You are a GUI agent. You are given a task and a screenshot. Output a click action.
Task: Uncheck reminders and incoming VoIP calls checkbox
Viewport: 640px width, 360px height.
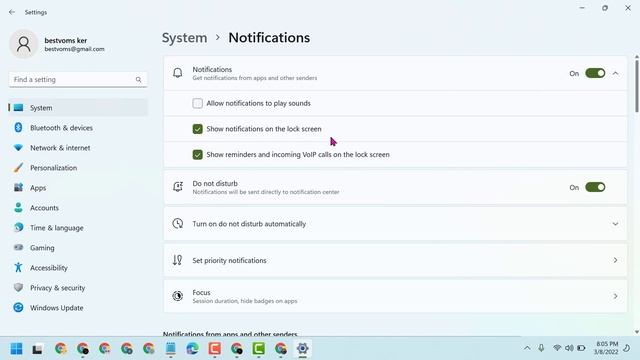(198, 155)
